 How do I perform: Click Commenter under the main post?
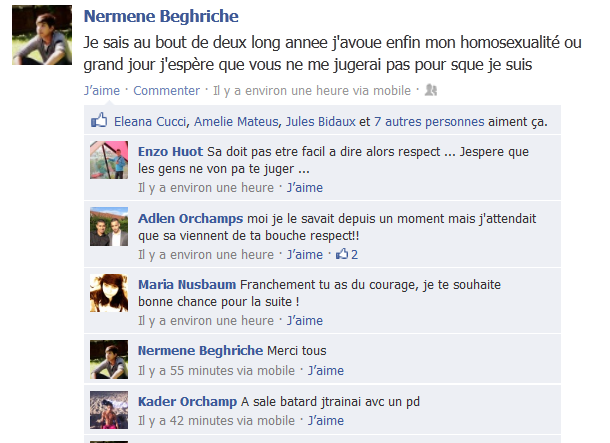click(167, 91)
